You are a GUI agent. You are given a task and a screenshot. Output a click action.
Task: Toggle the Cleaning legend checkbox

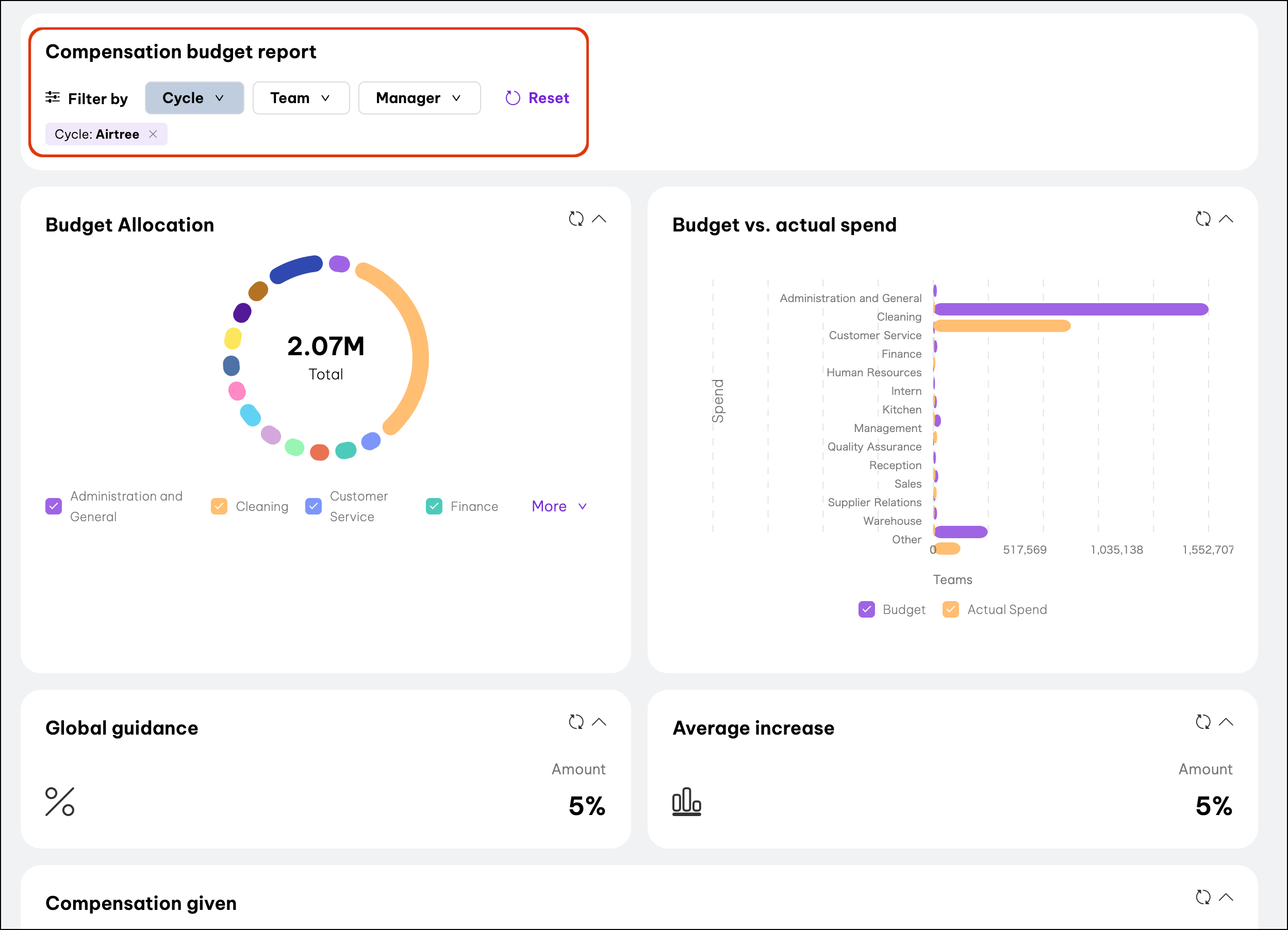219,506
